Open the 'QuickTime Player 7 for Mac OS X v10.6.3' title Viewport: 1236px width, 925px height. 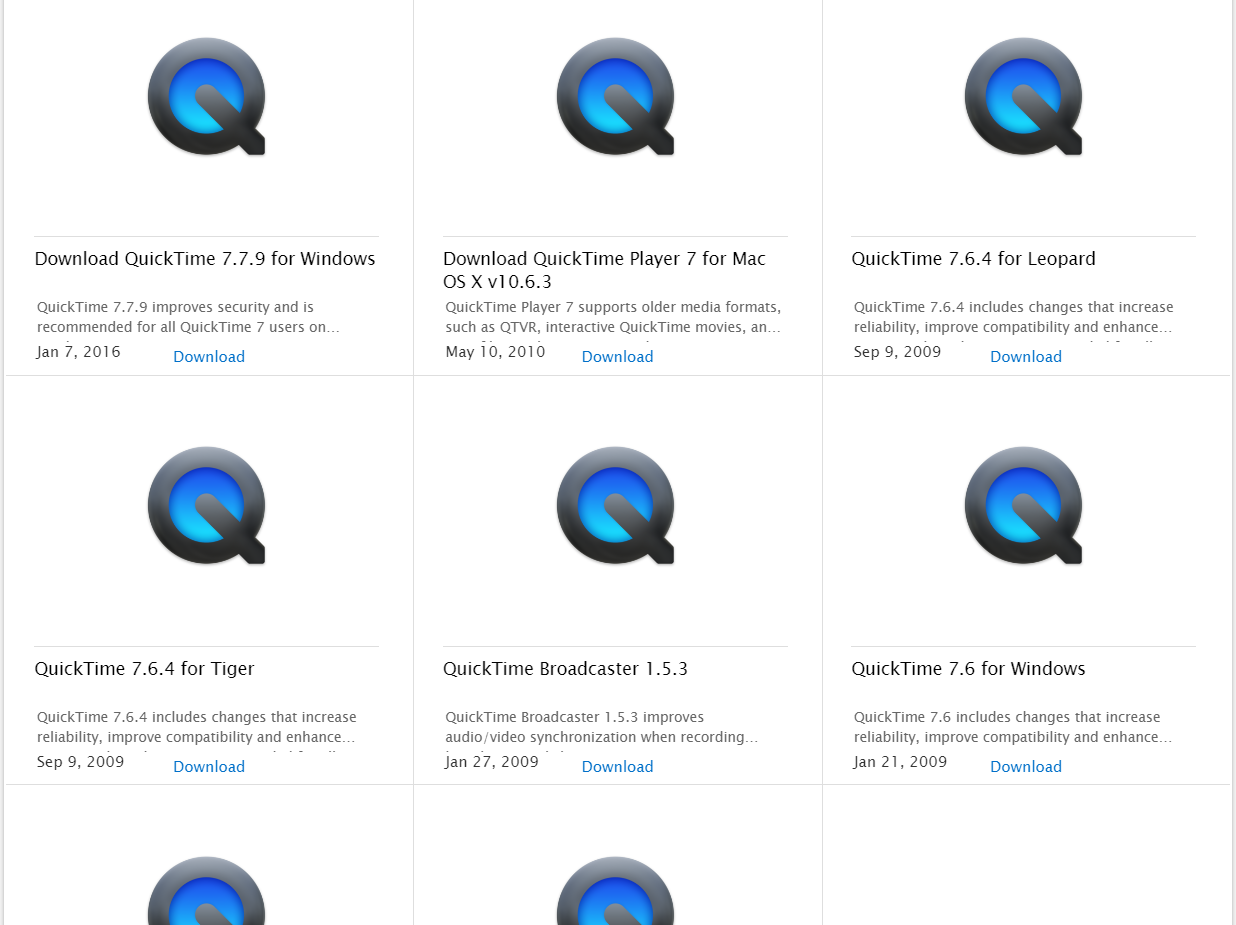click(x=604, y=270)
